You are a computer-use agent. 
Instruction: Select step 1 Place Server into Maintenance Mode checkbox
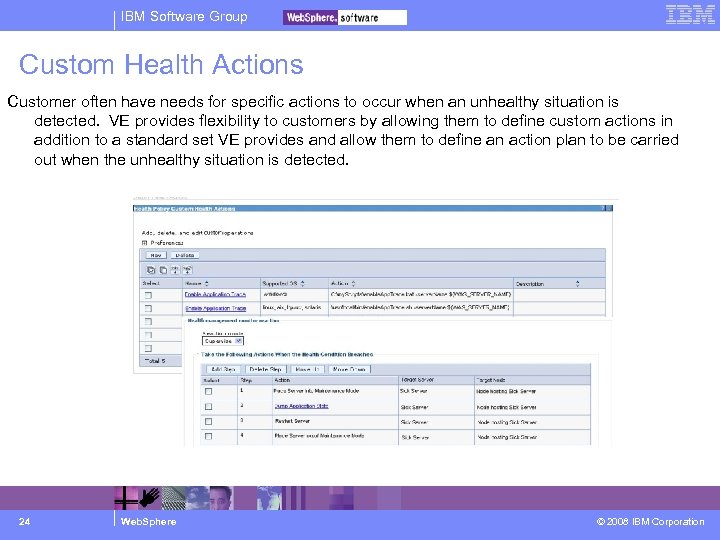(x=208, y=391)
